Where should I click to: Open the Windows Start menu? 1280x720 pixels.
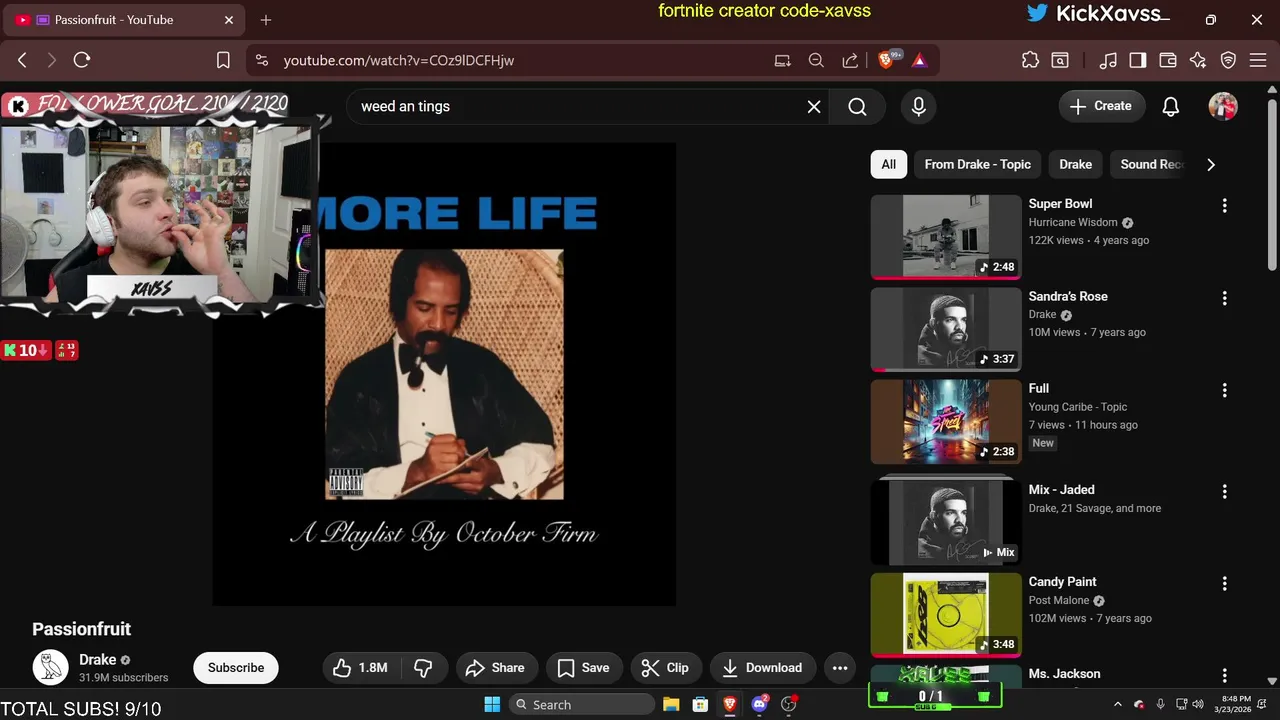pyautogui.click(x=492, y=704)
